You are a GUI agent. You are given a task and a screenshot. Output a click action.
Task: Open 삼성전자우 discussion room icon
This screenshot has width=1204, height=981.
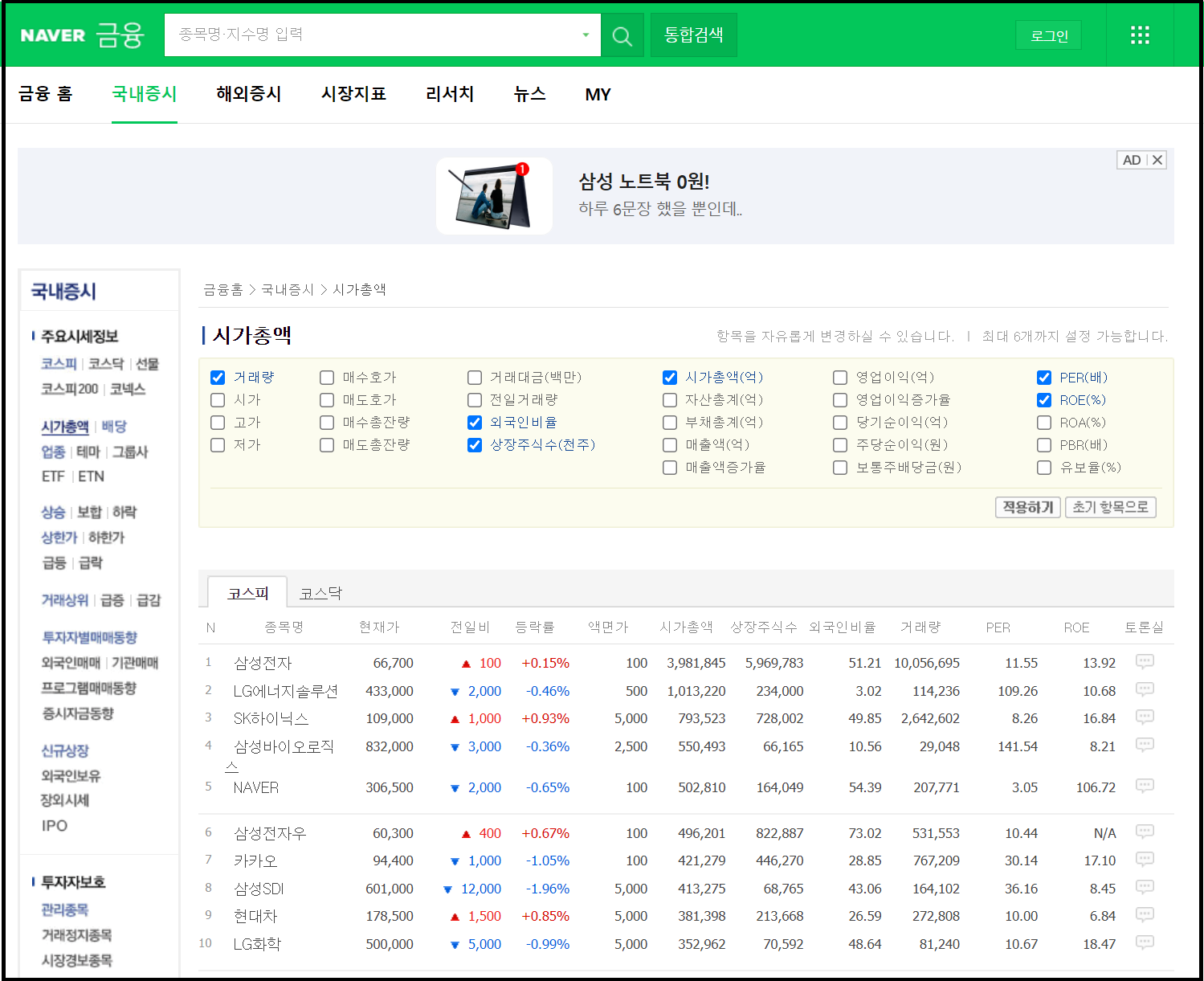coord(1145,832)
